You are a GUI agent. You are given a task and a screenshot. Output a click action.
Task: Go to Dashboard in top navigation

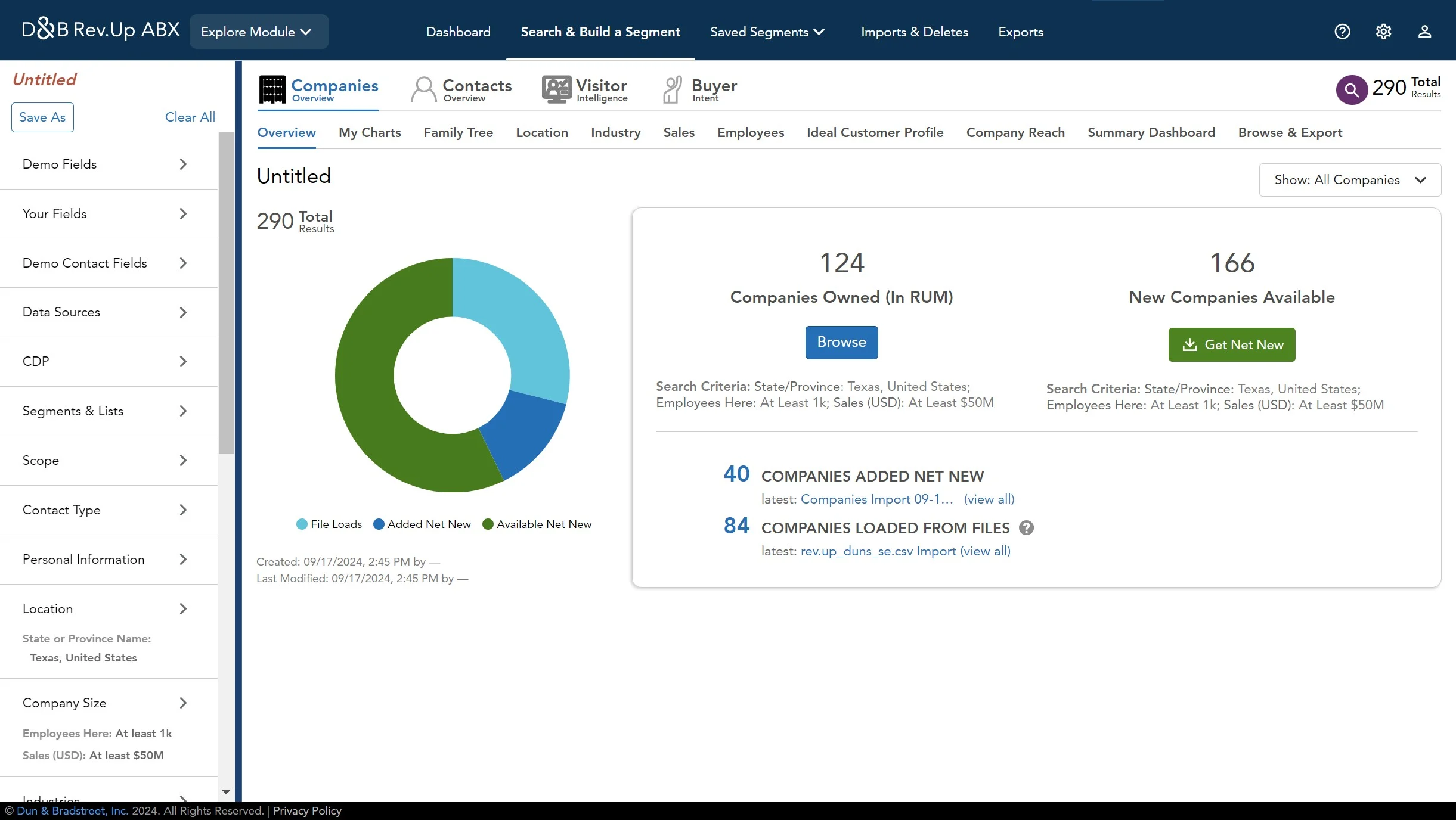(458, 32)
